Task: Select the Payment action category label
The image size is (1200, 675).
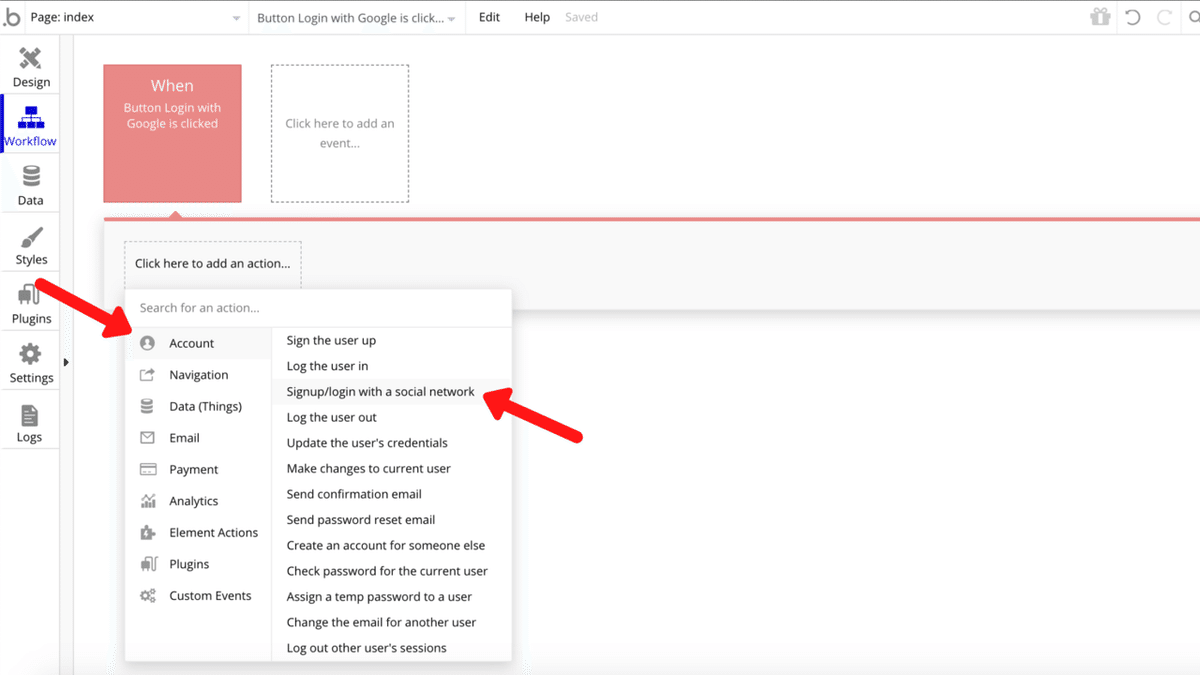Action: [194, 469]
